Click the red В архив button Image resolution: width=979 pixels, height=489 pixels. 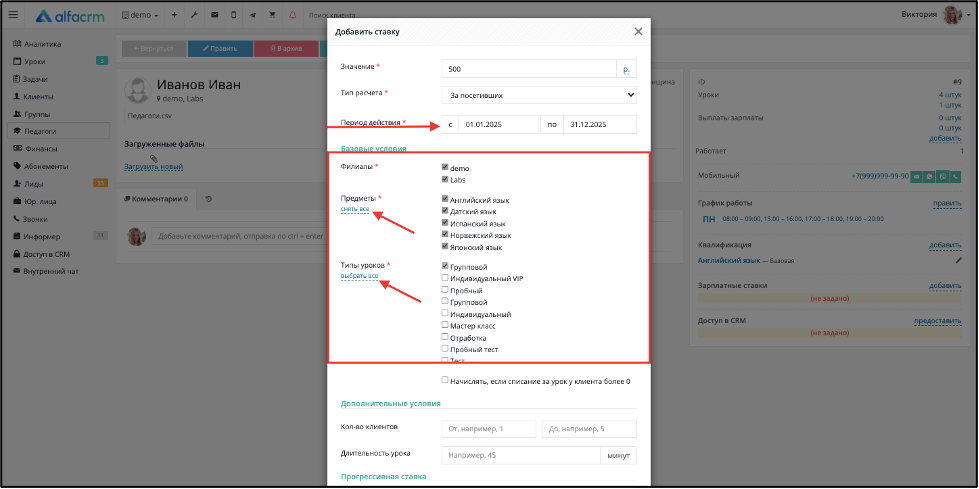pyautogui.click(x=286, y=49)
